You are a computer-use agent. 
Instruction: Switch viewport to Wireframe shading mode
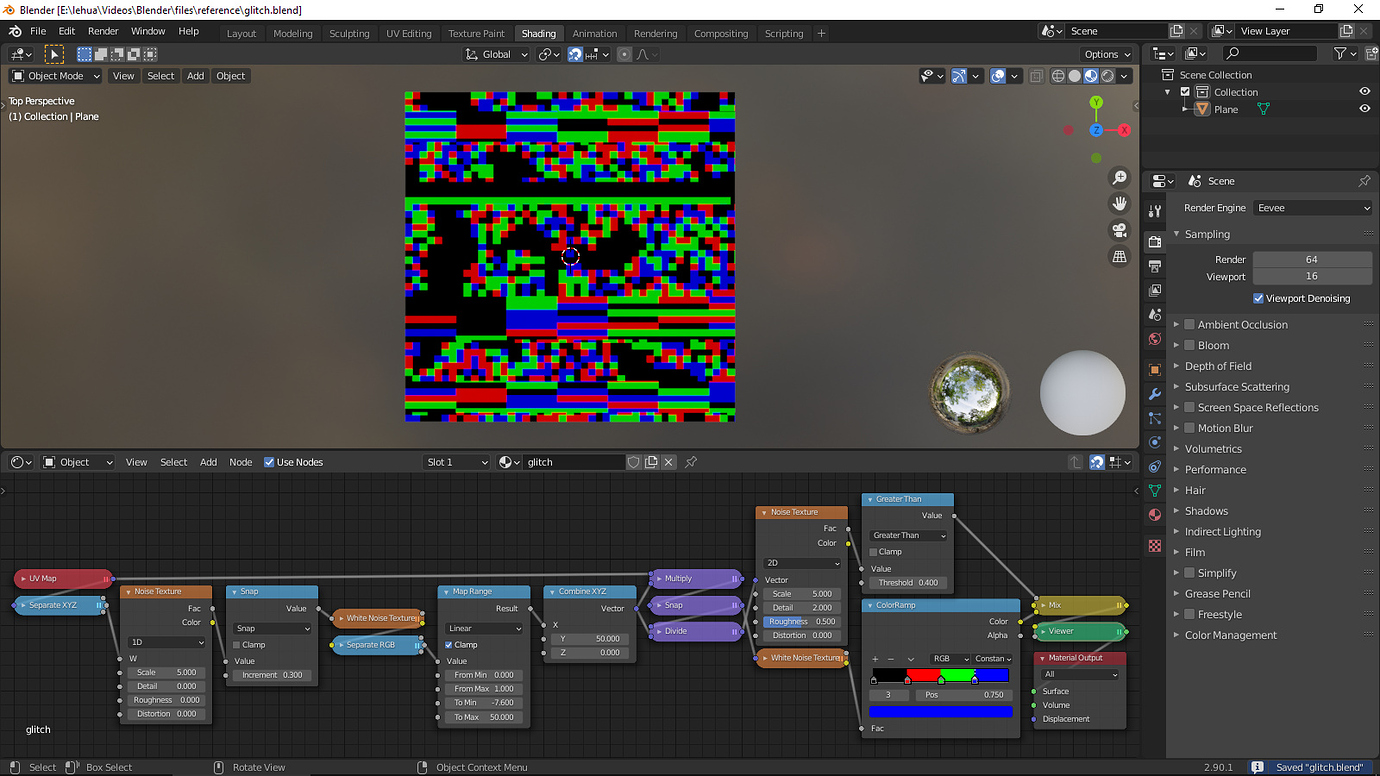pos(1059,76)
